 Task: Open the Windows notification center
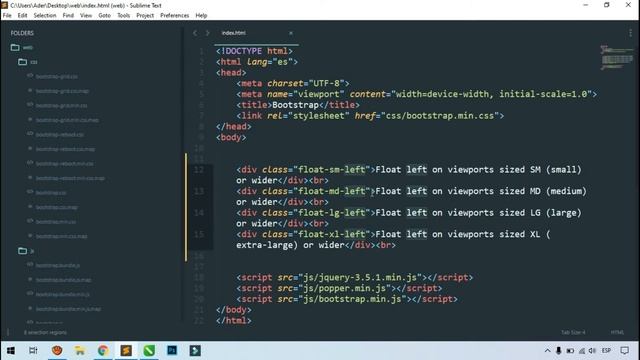tap(624, 351)
